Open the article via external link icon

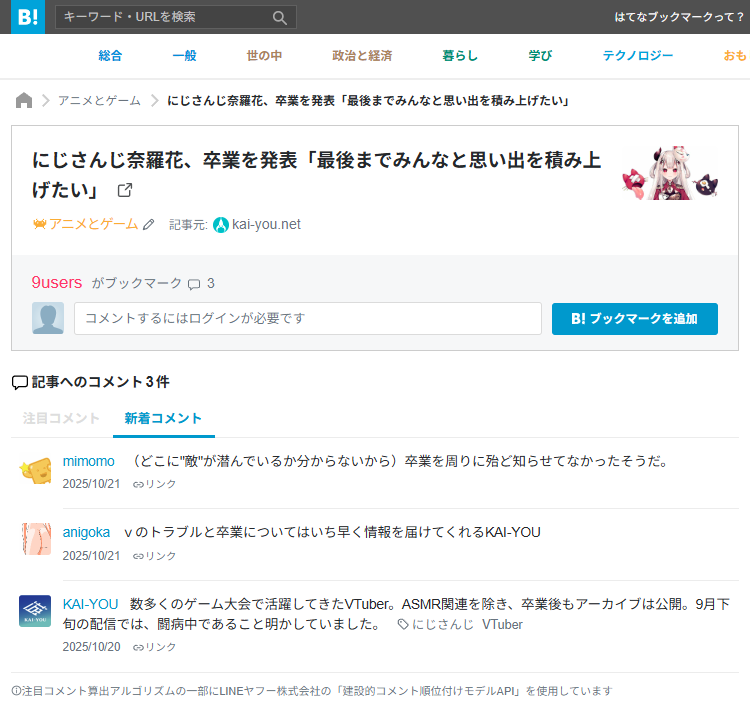(x=125, y=190)
